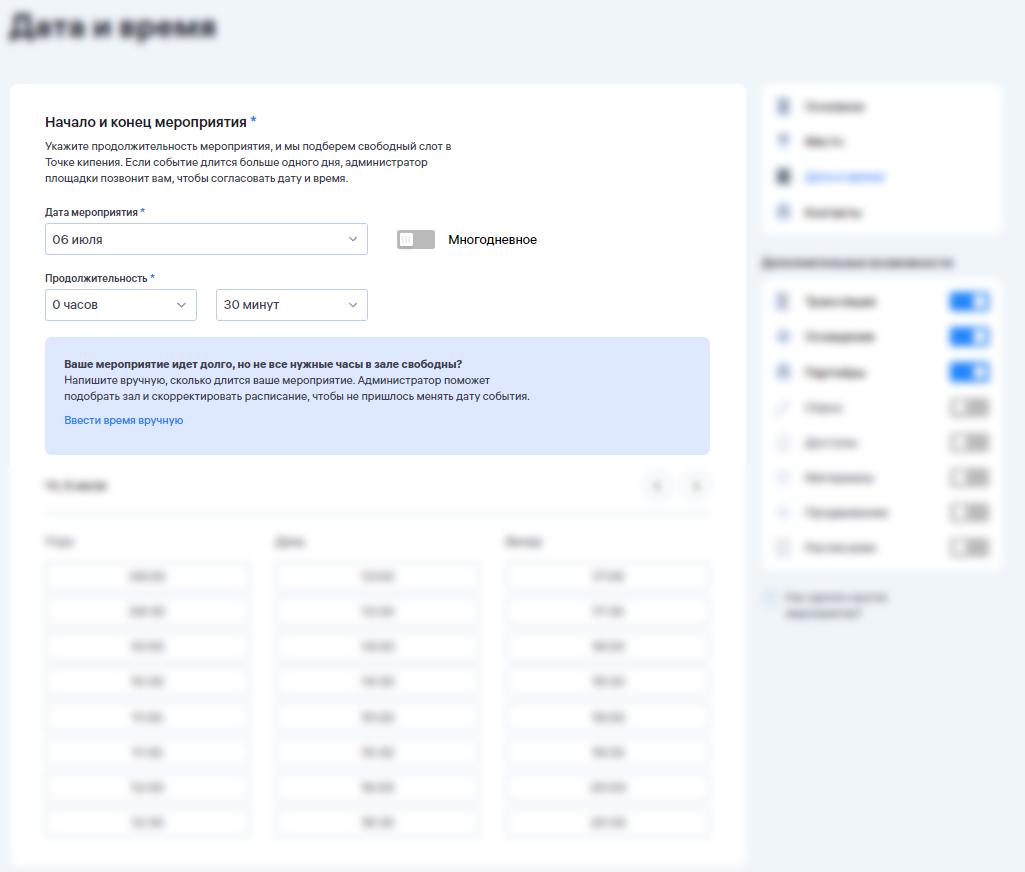
Task: Open the Контакты step in sidebar
Action: coord(833,212)
